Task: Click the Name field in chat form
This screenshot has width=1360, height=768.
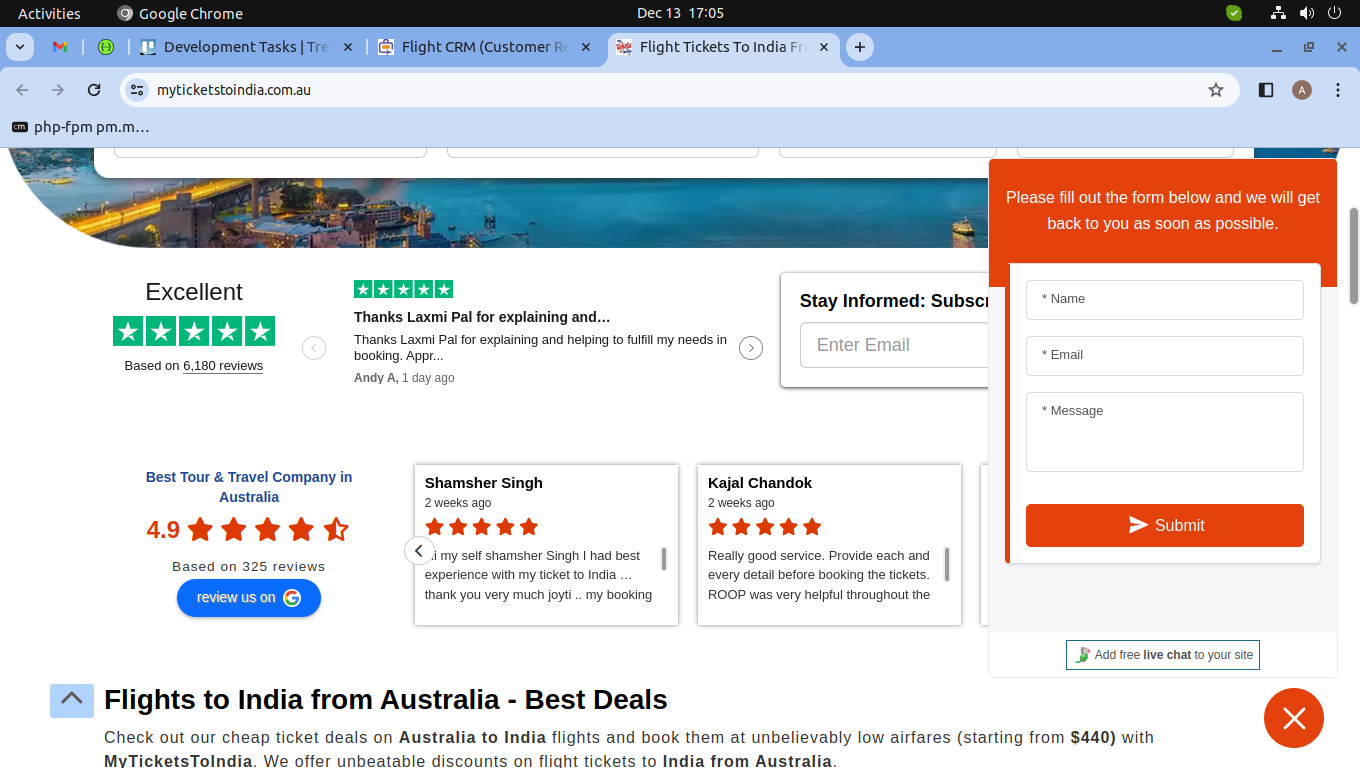Action: 1165,300
